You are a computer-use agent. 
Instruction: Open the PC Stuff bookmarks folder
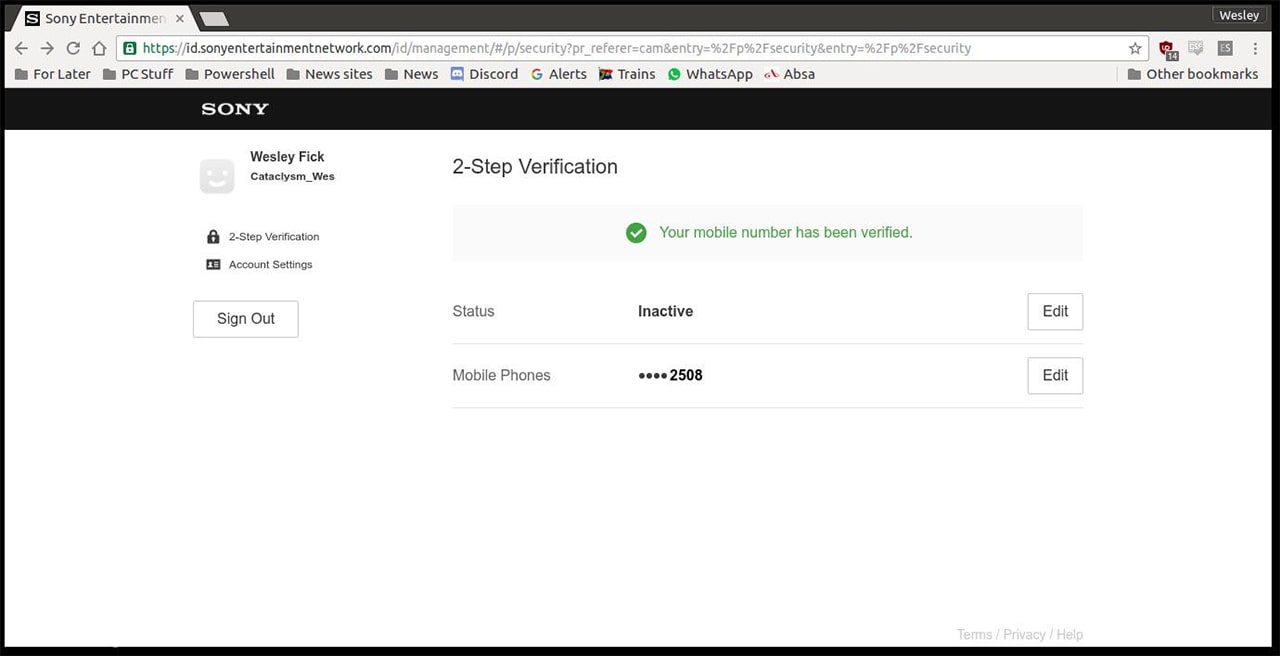138,74
